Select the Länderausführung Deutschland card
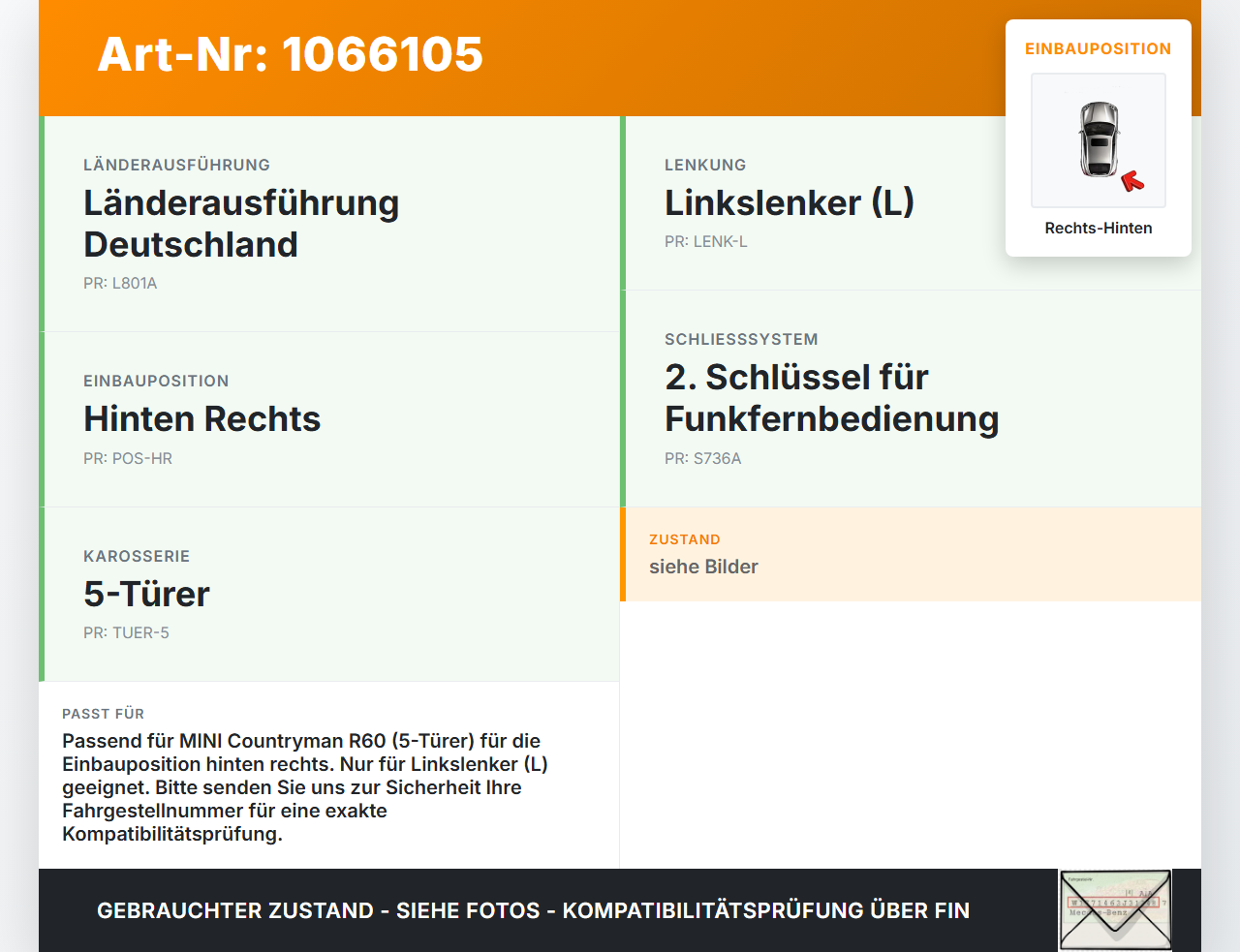Image resolution: width=1240 pixels, height=952 pixels. (x=329, y=224)
